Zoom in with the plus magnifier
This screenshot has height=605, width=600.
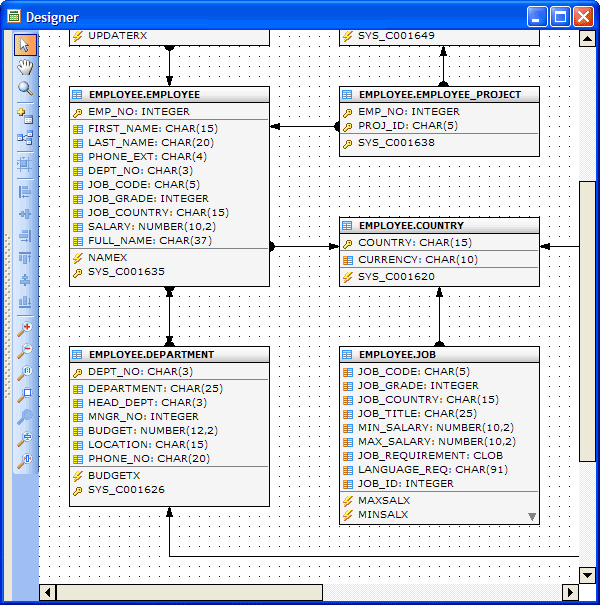click(25, 329)
